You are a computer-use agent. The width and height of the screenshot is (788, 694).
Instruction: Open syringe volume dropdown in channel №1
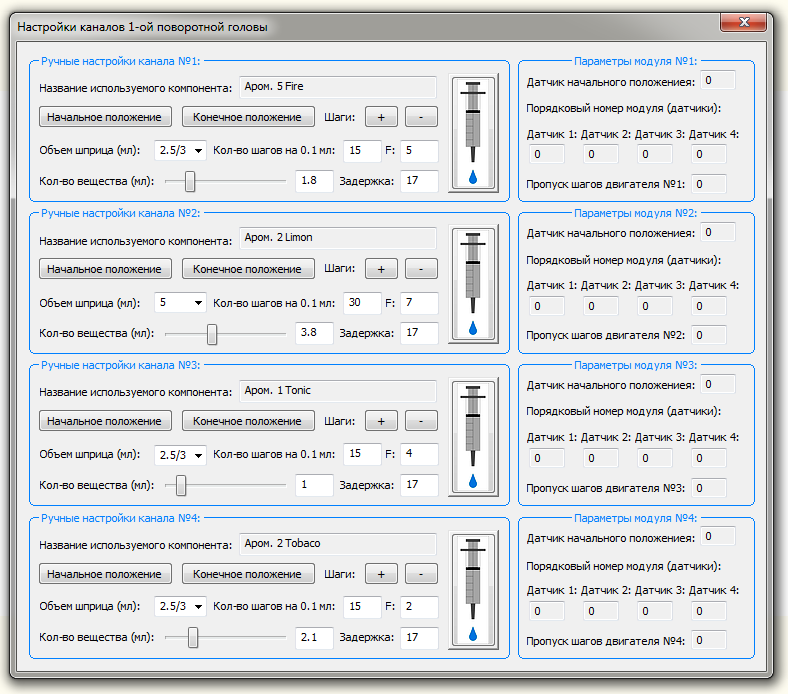pos(180,150)
